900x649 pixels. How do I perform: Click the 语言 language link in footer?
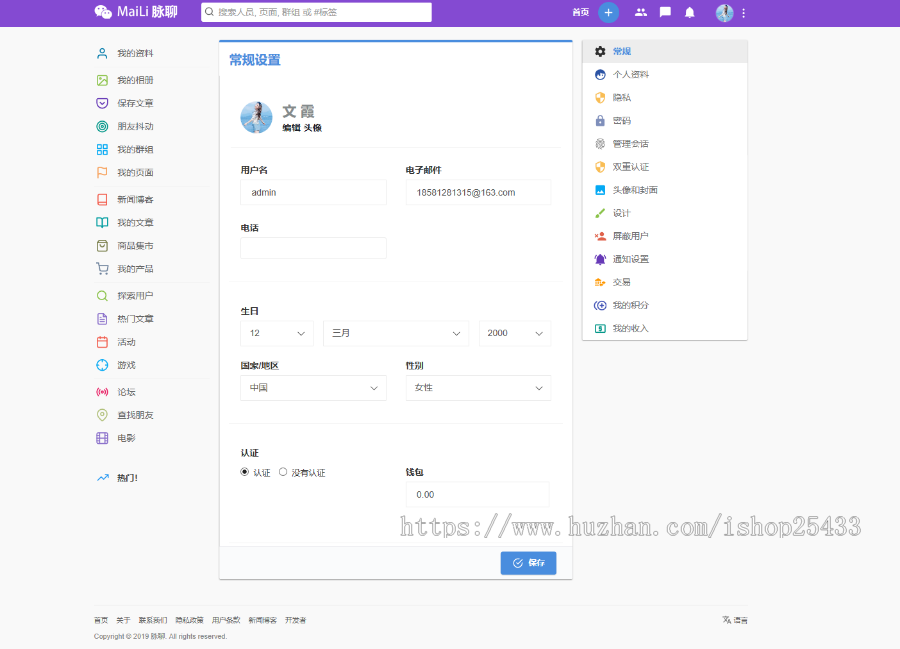tap(735, 620)
